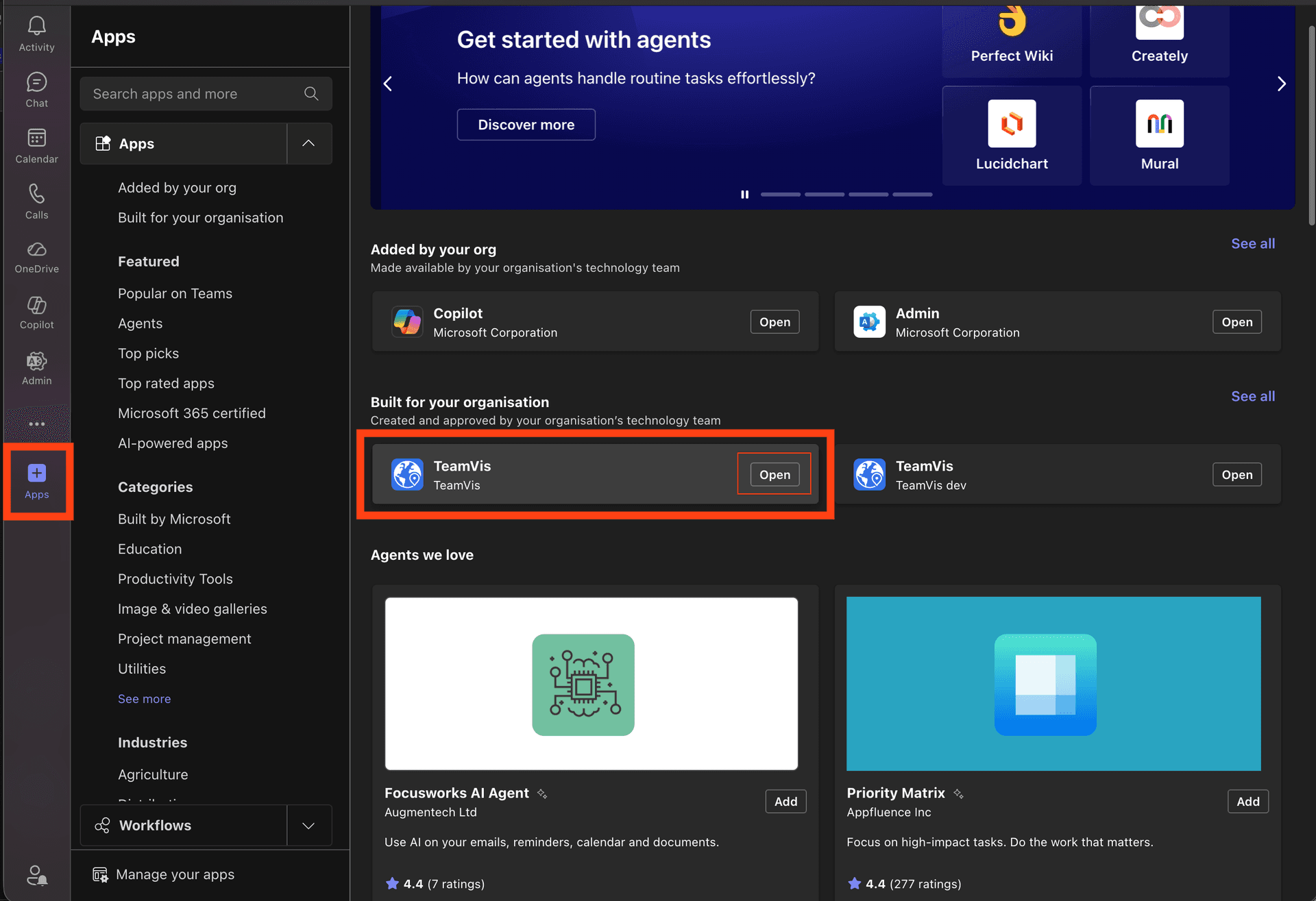Screen dimensions: 1316x901
Task: Click the Mural app tile
Action: tap(1159, 136)
